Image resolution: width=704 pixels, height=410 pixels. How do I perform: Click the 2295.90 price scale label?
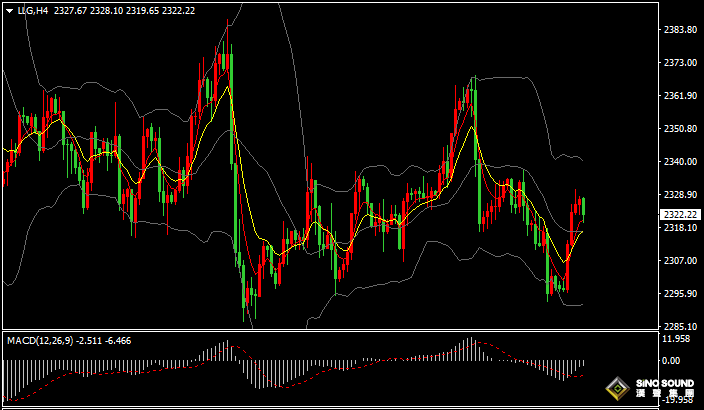tap(680, 294)
